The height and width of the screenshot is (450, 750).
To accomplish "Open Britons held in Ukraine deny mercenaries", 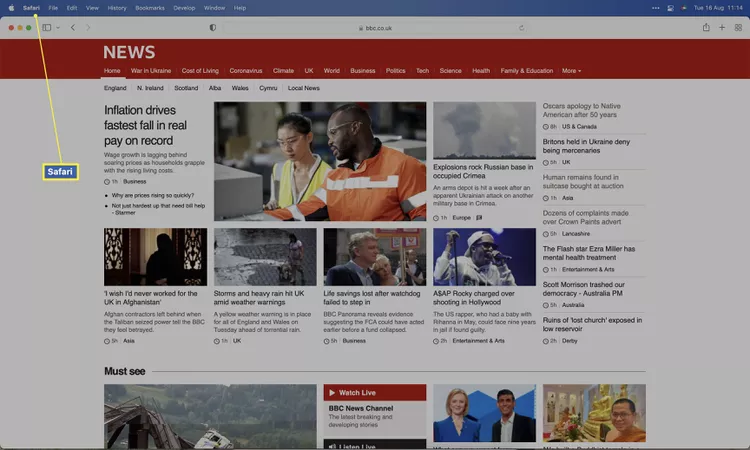I will (x=586, y=146).
